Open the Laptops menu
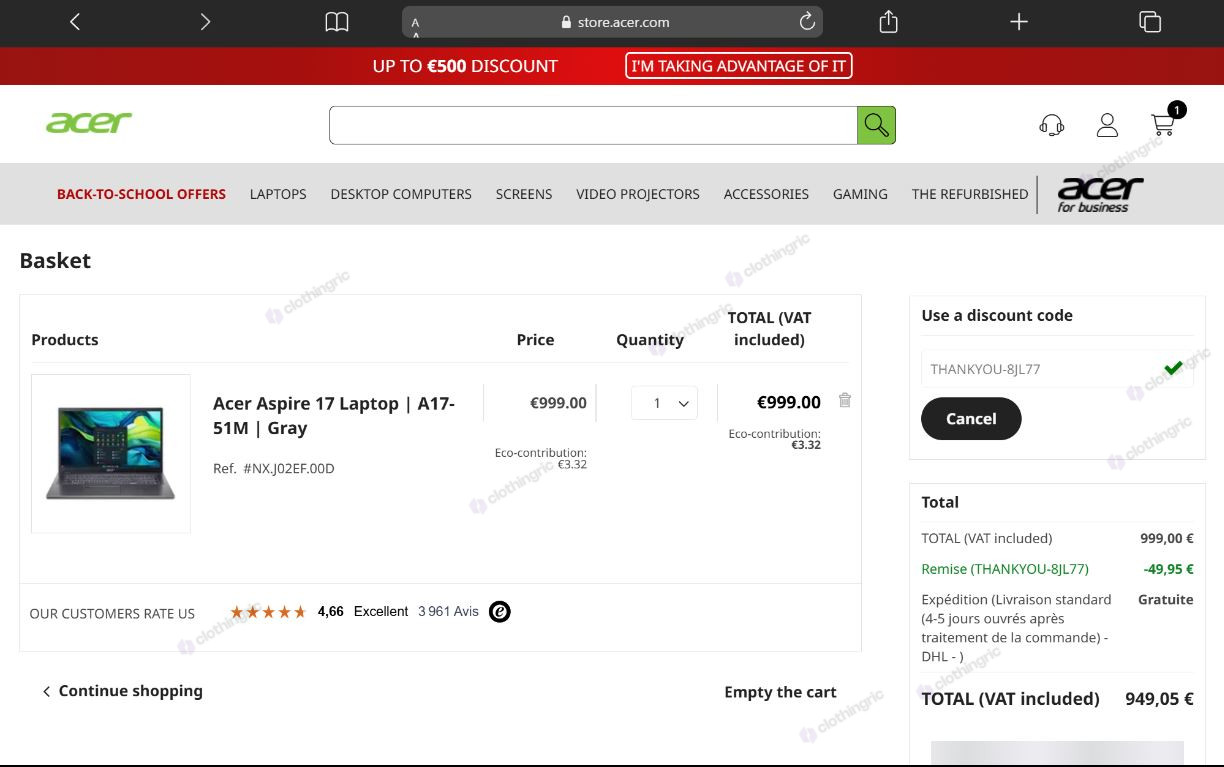This screenshot has width=1224, height=767. 278,194
